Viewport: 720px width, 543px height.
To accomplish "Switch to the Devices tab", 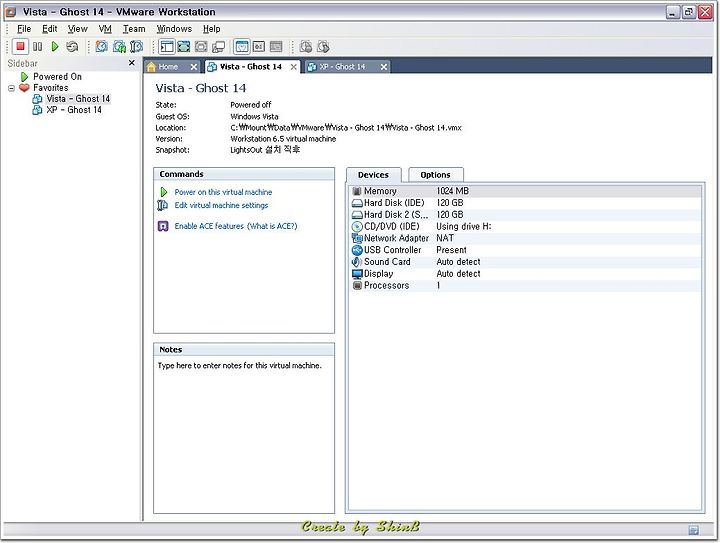I will (x=373, y=175).
